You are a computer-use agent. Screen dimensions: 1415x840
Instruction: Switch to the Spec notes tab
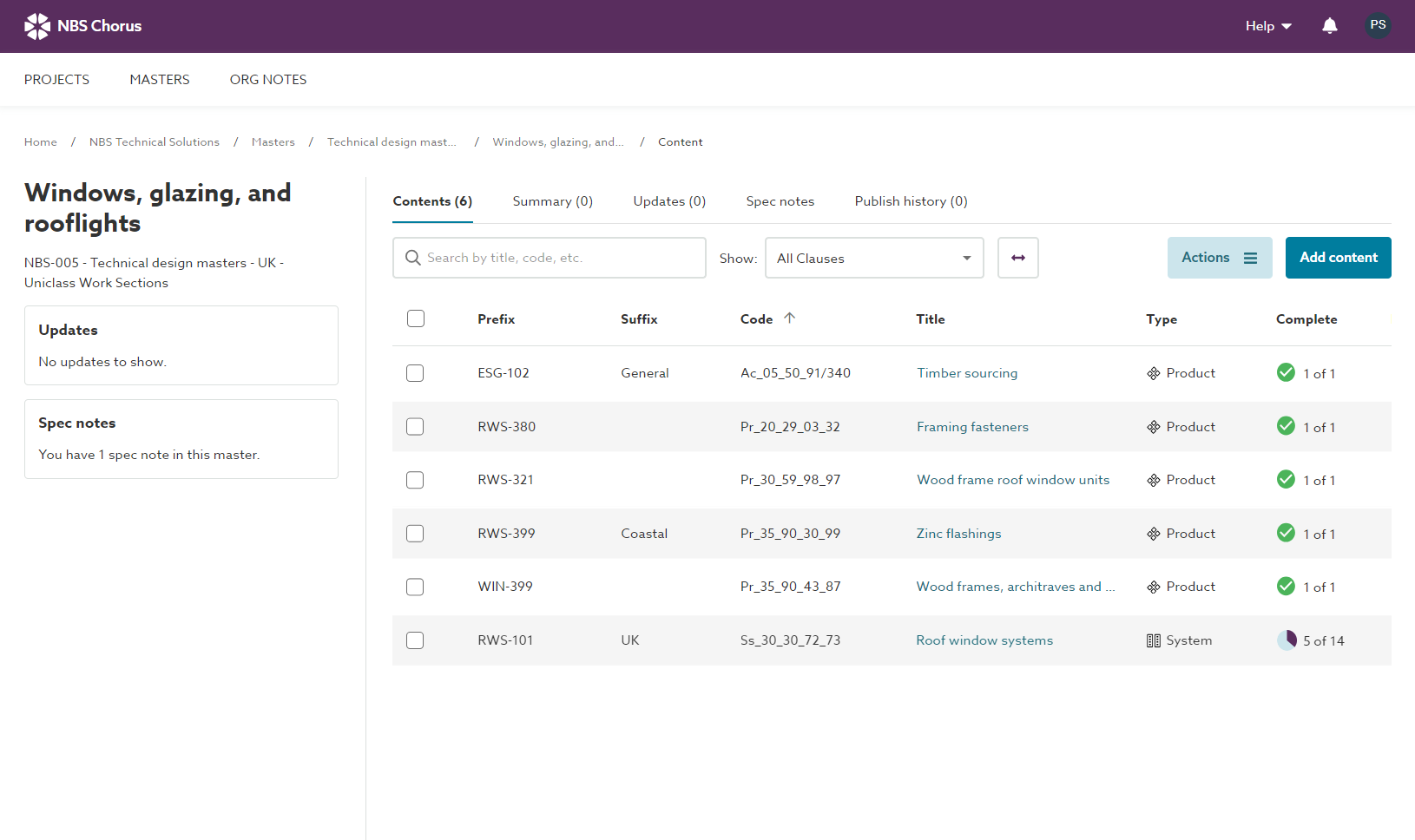pyautogui.click(x=780, y=201)
